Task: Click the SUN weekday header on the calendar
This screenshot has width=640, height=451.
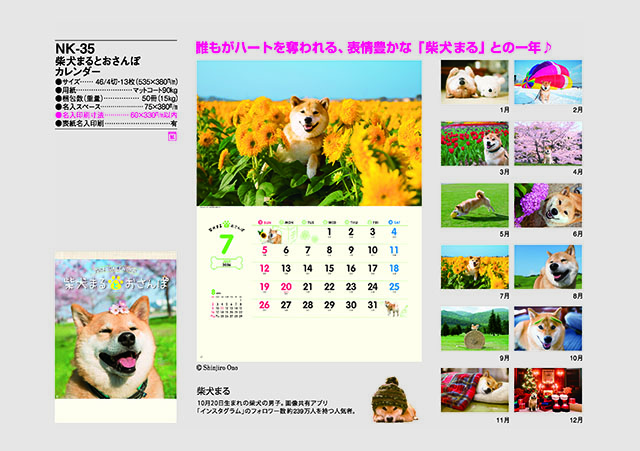Action: tap(264, 222)
